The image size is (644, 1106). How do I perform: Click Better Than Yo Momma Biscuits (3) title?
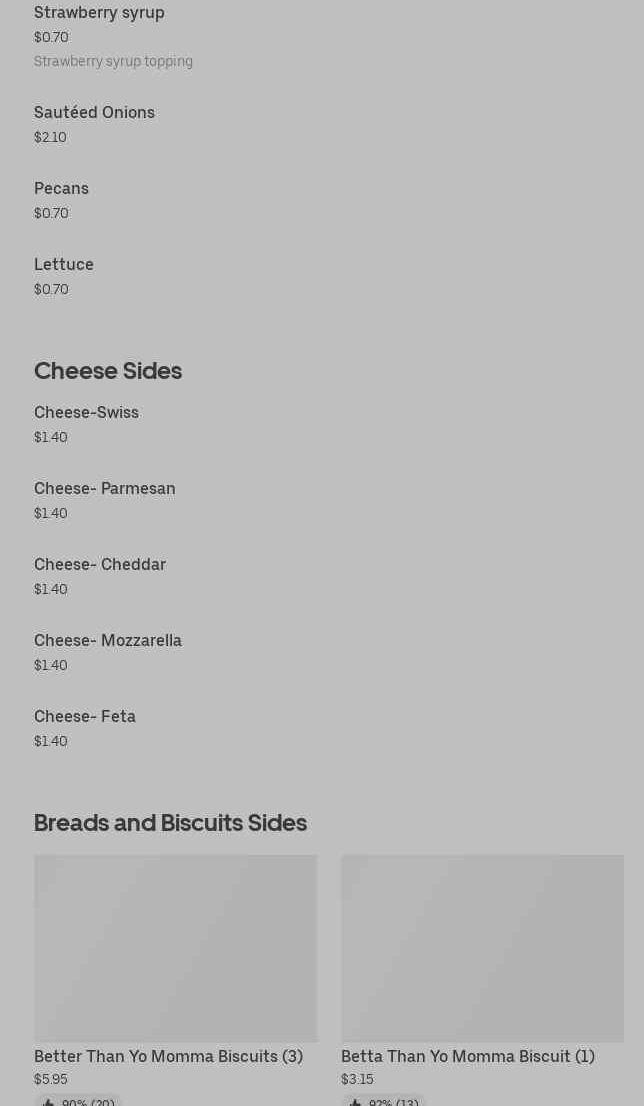click(169, 1057)
